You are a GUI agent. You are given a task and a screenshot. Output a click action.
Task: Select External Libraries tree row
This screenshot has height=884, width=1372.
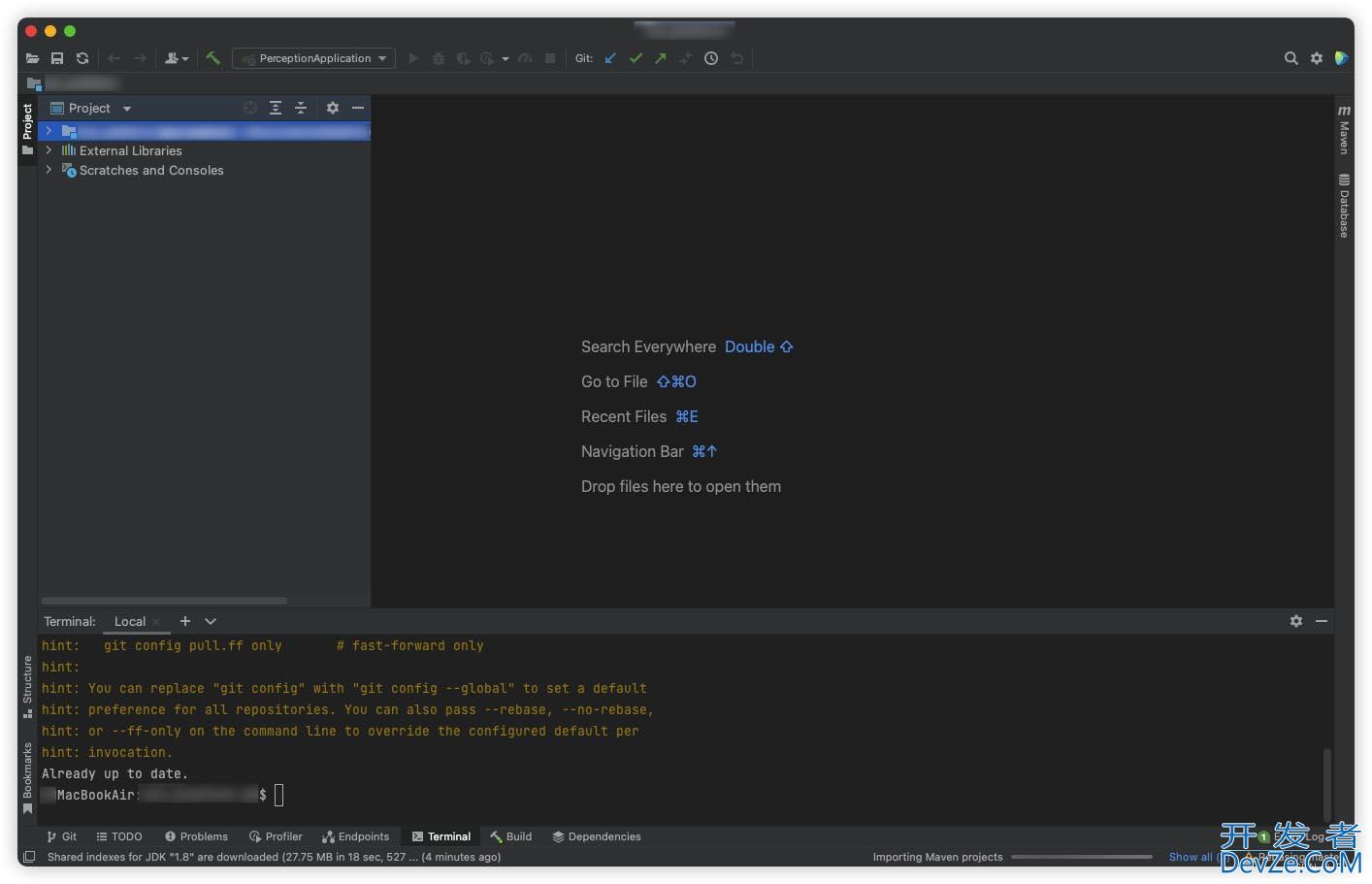click(205, 150)
